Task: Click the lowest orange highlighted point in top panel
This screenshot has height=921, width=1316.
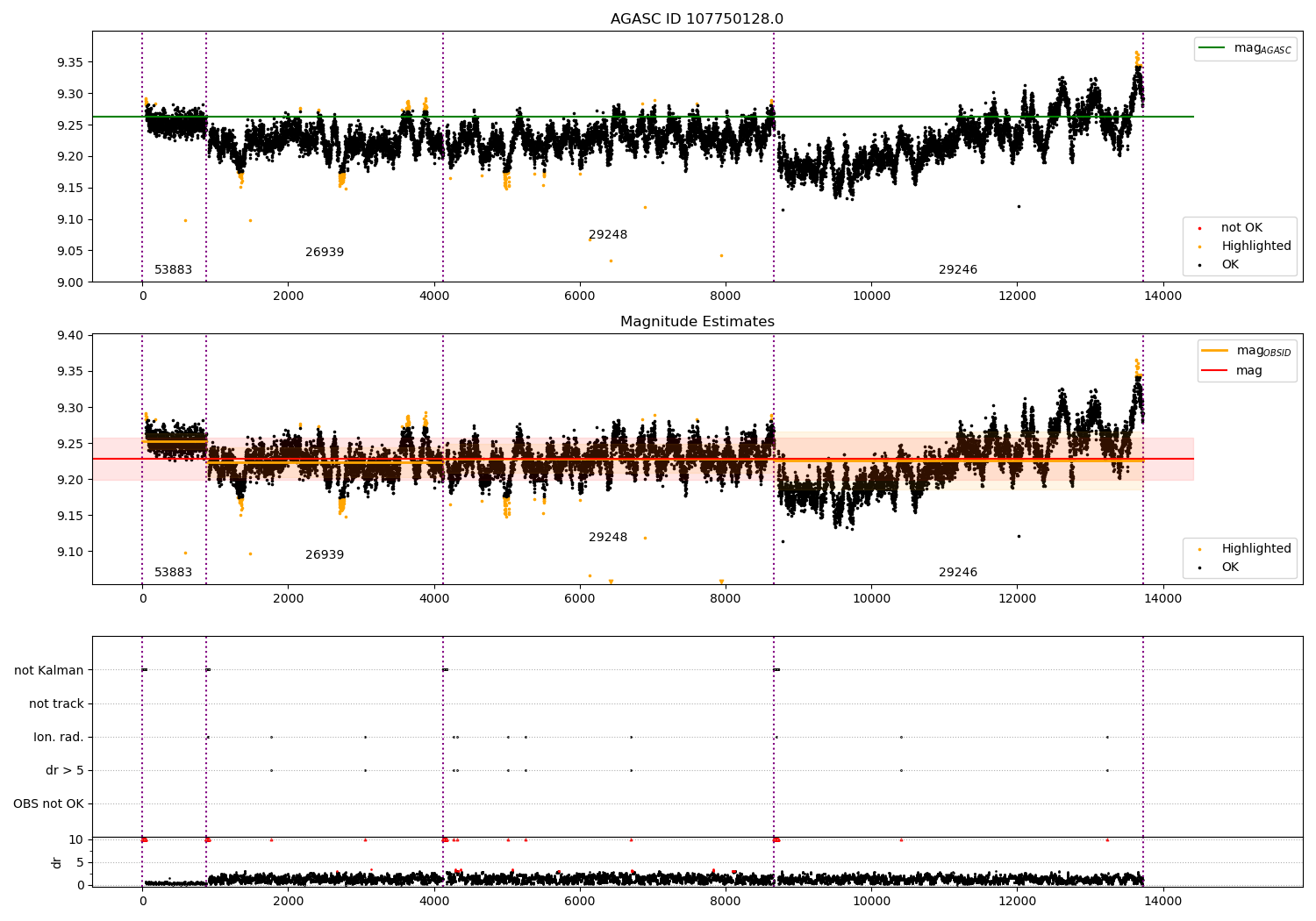Action: point(611,261)
